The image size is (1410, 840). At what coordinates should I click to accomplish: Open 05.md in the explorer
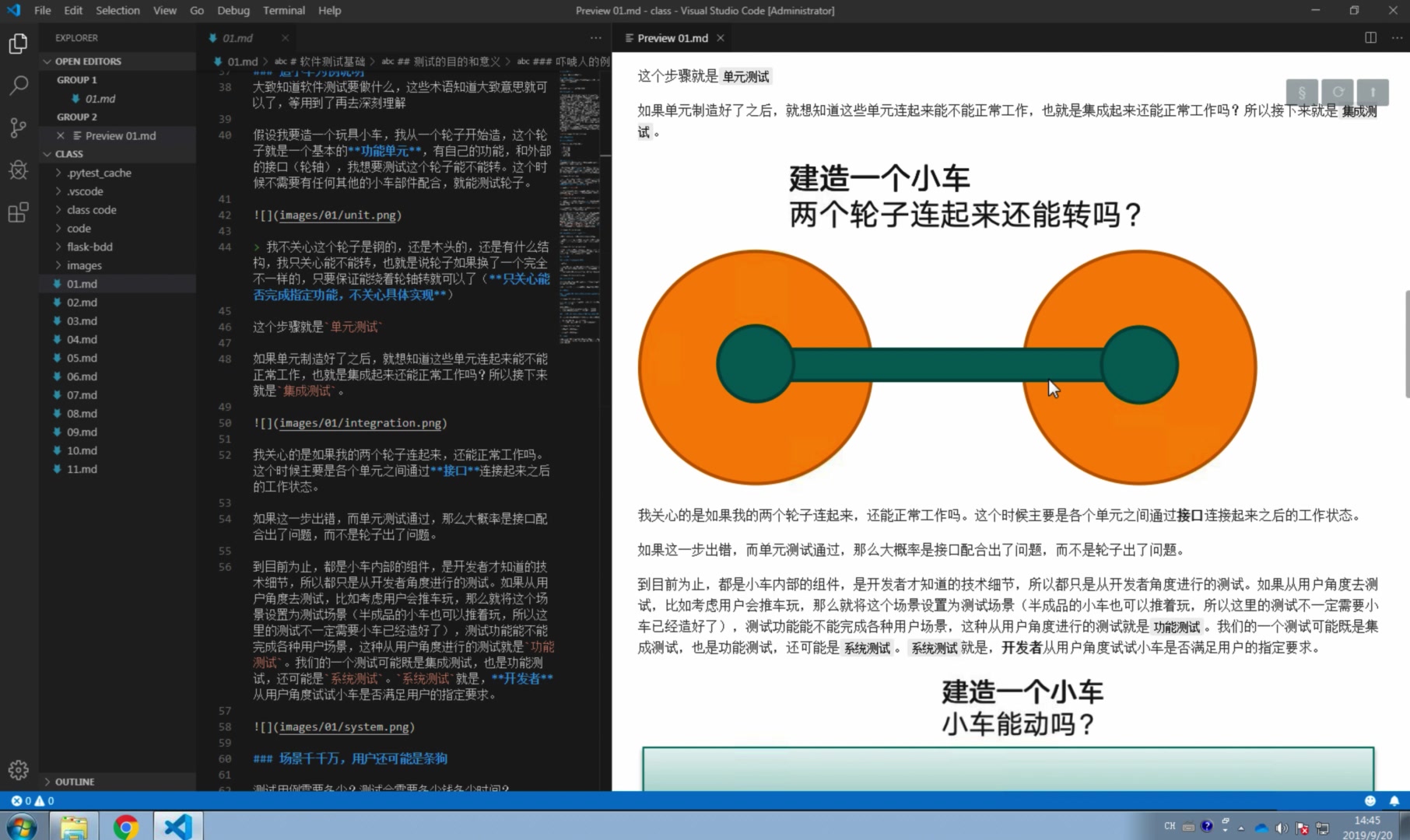pos(117,358)
